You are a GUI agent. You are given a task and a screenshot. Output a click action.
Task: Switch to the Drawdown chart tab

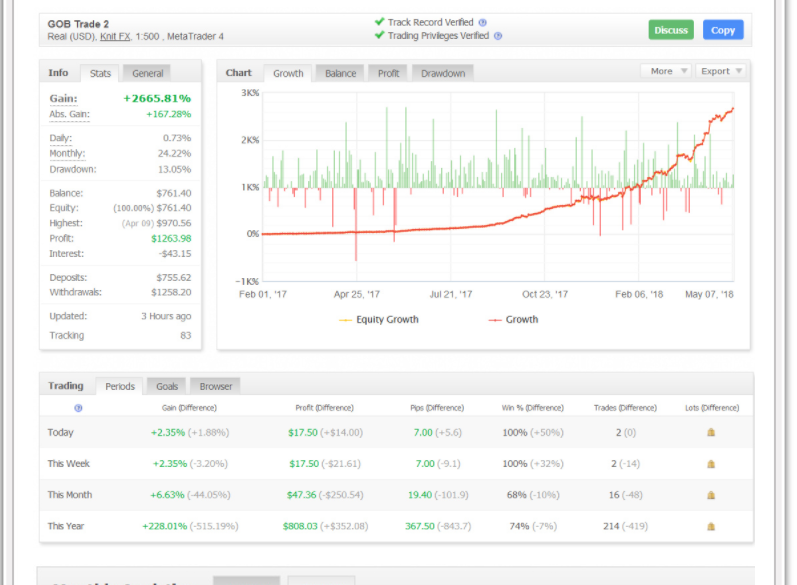(443, 73)
